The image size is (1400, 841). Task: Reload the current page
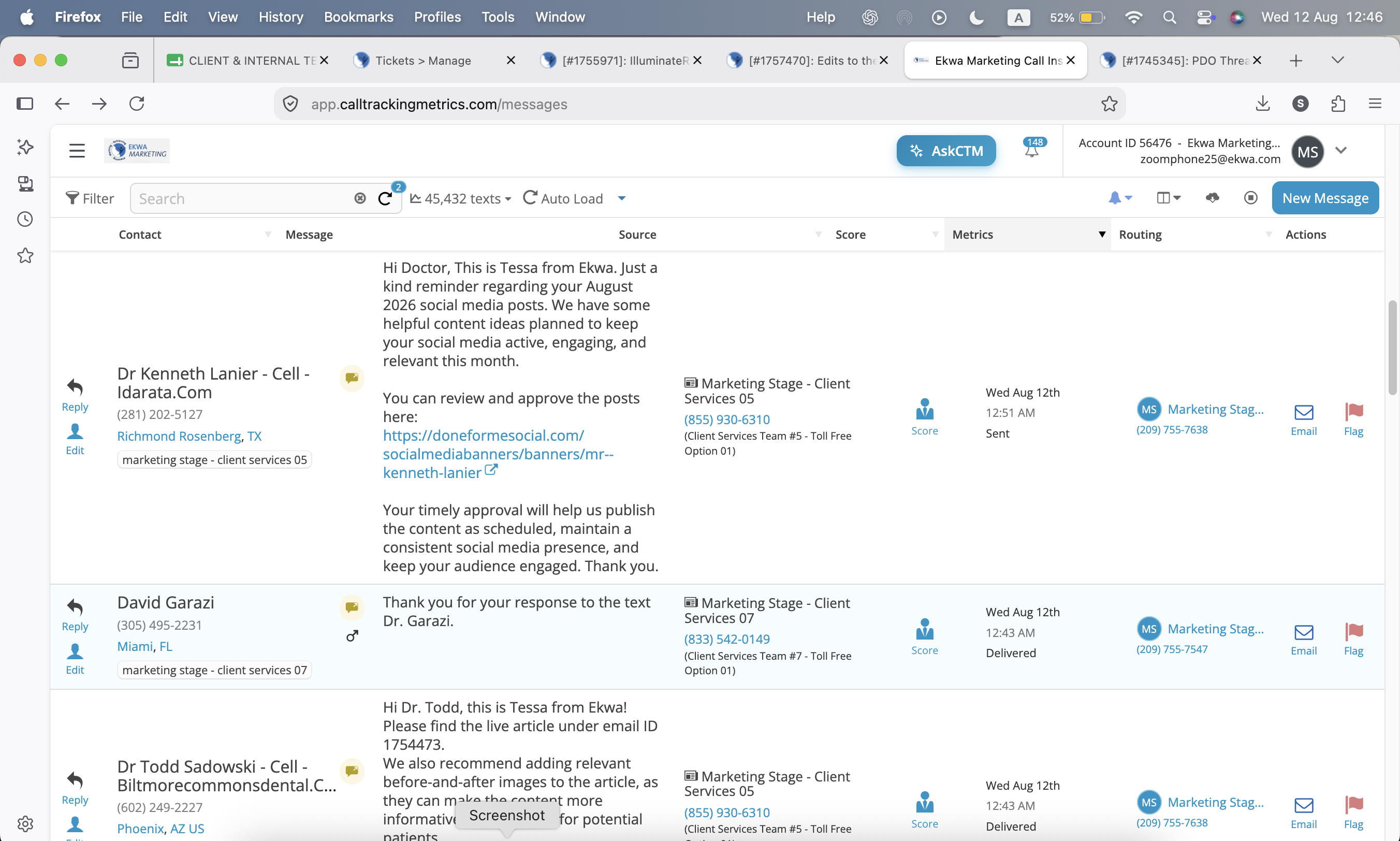(137, 104)
